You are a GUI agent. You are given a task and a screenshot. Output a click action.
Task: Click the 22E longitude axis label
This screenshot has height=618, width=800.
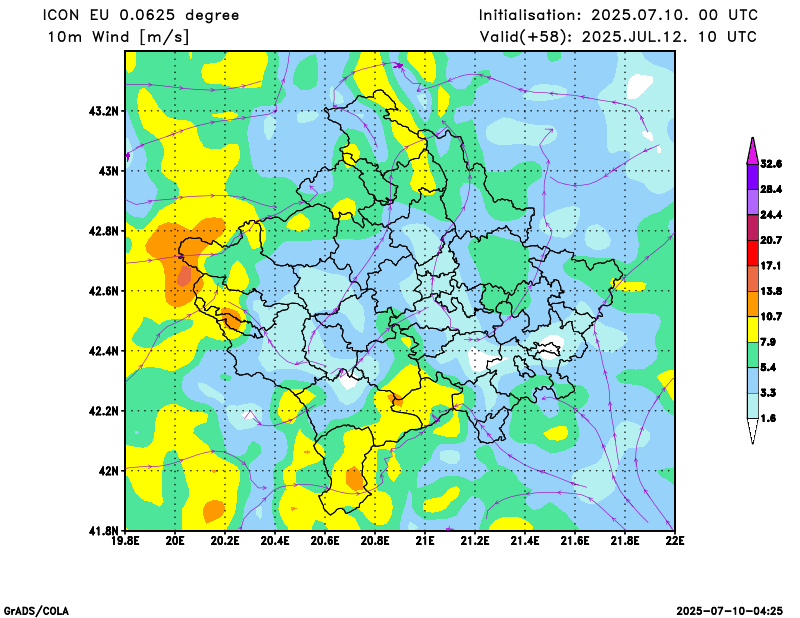click(x=675, y=540)
